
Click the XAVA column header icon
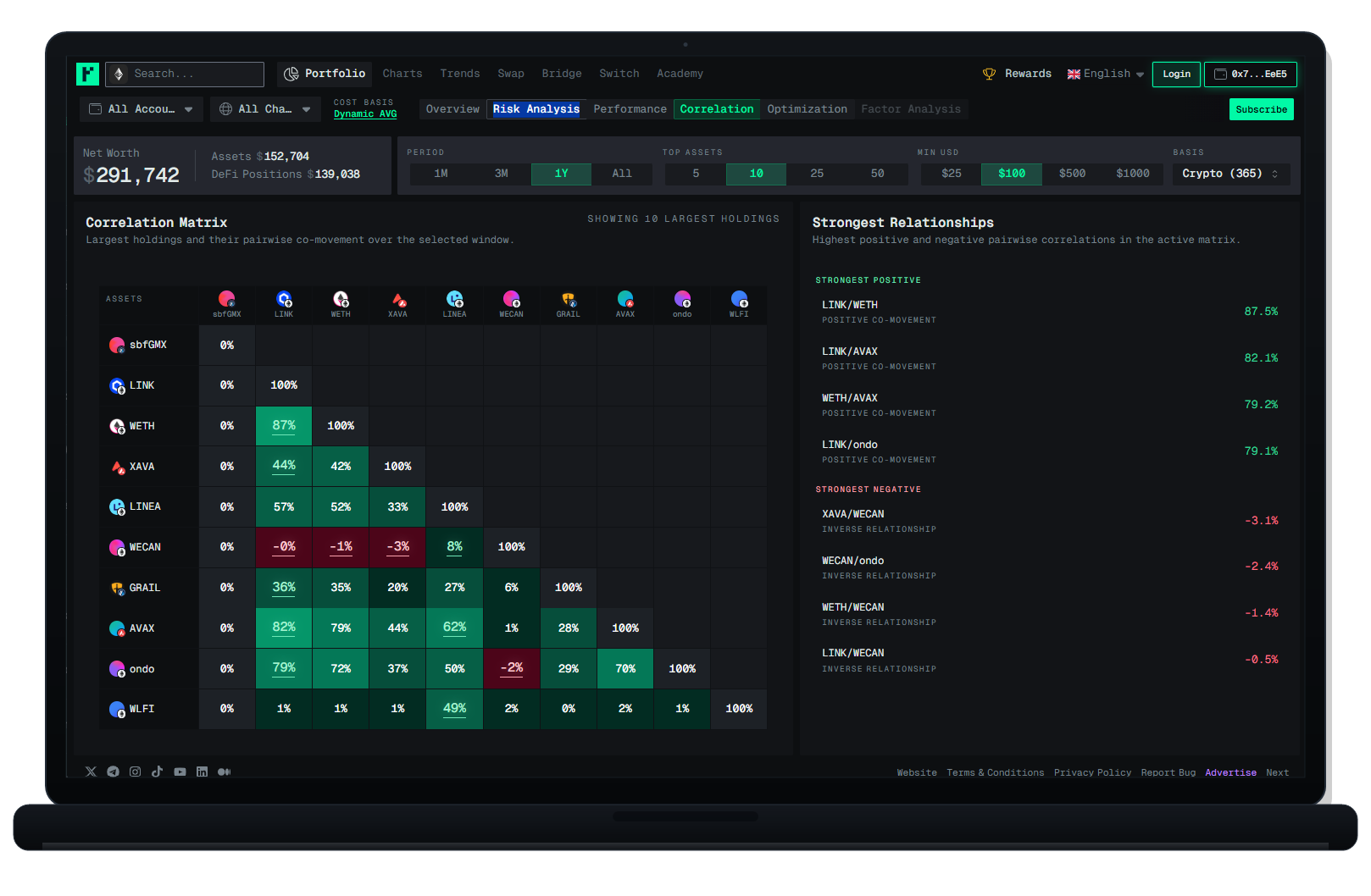(397, 299)
